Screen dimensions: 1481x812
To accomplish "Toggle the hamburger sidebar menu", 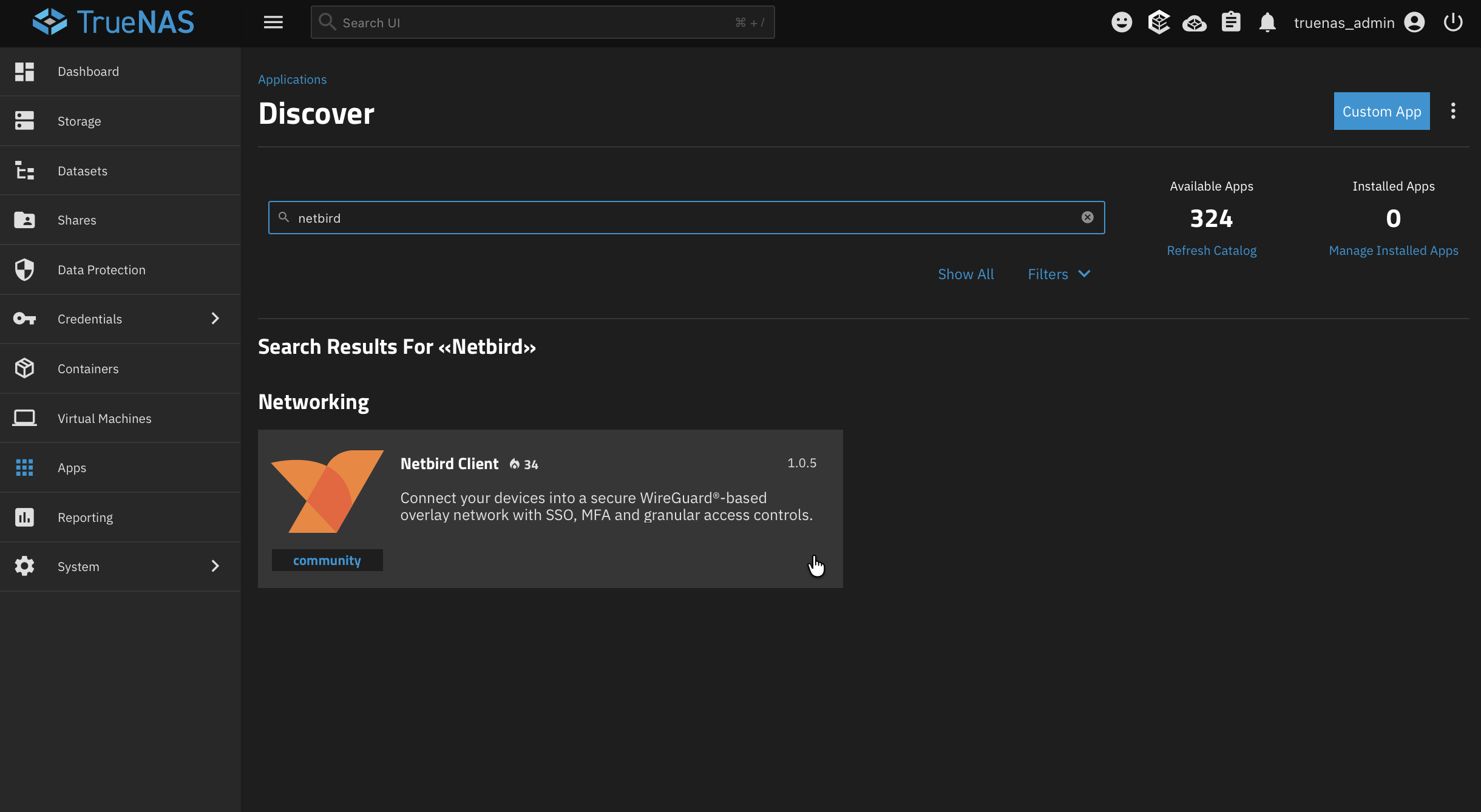I will [x=273, y=22].
